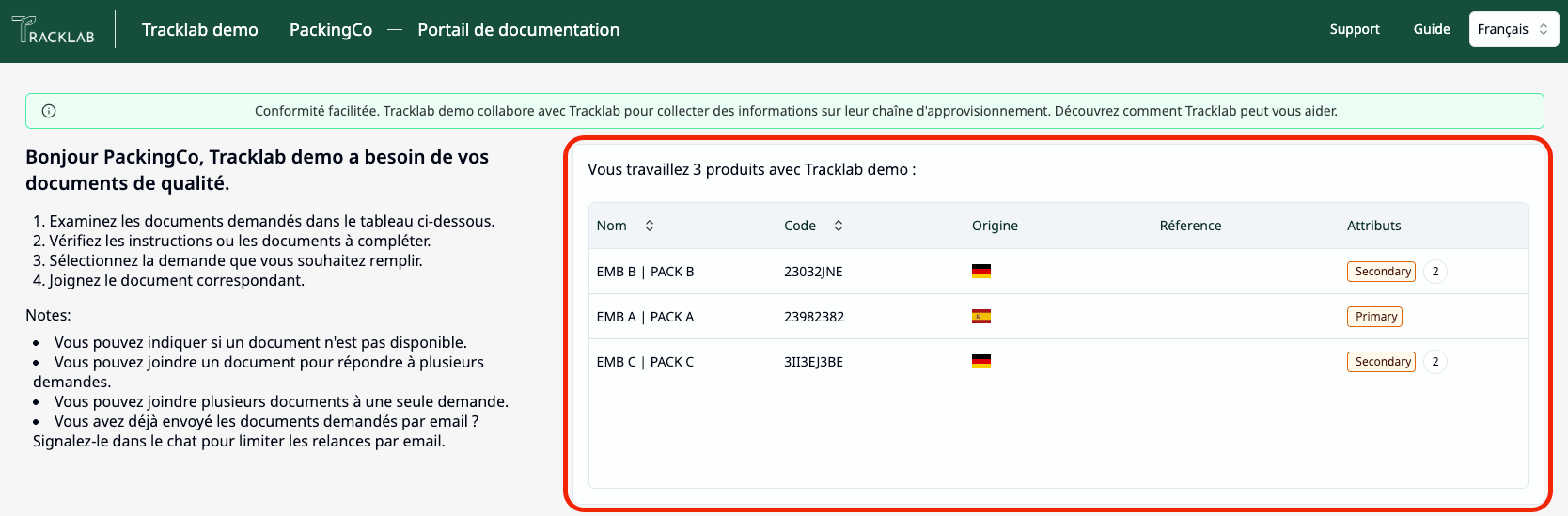Sort the table by Nom column
The height and width of the screenshot is (516, 1568).
(x=649, y=226)
